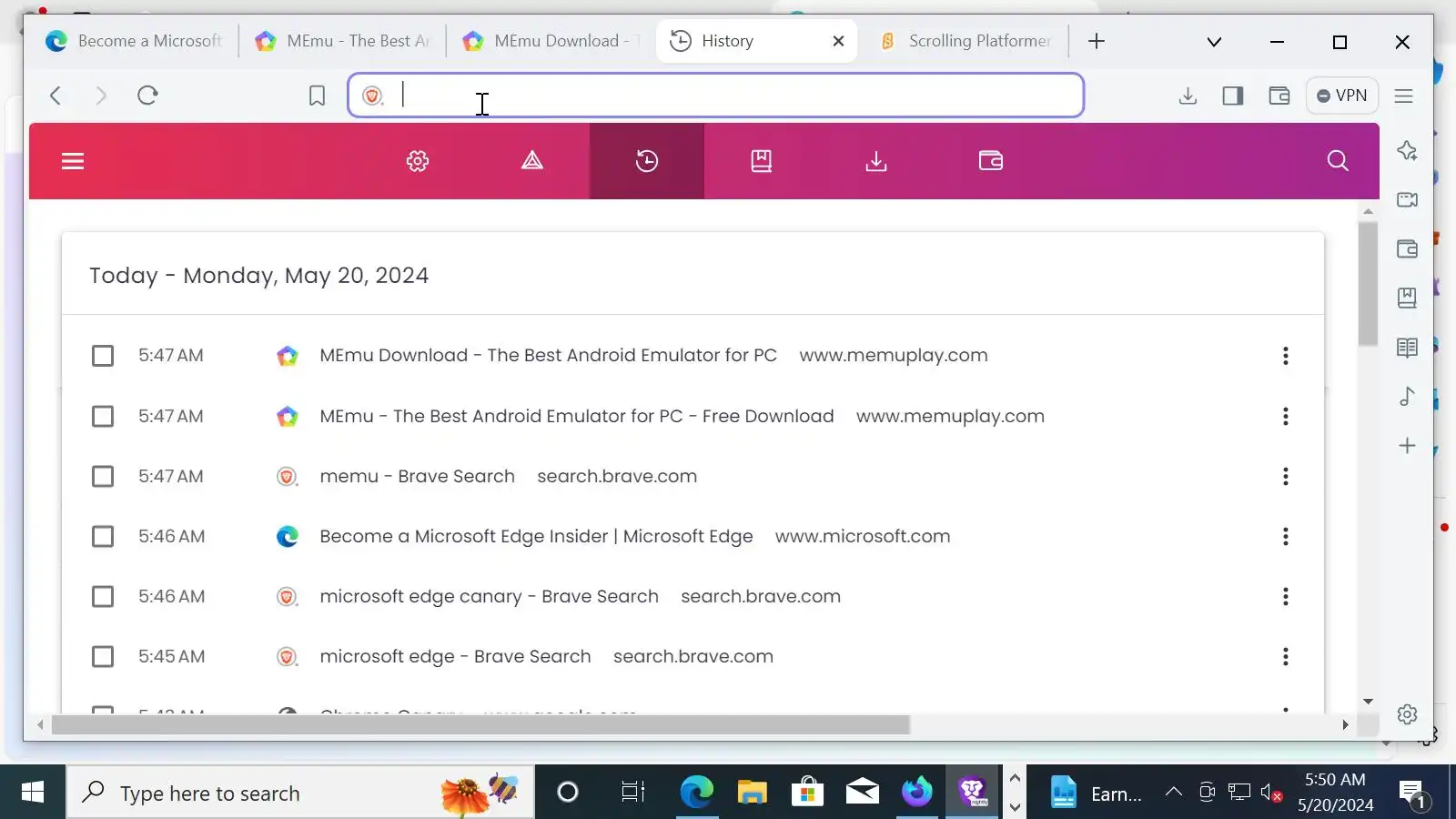This screenshot has height=819, width=1456.
Task: Open the hamburger menu in pink toolbar
Action: click(x=73, y=161)
